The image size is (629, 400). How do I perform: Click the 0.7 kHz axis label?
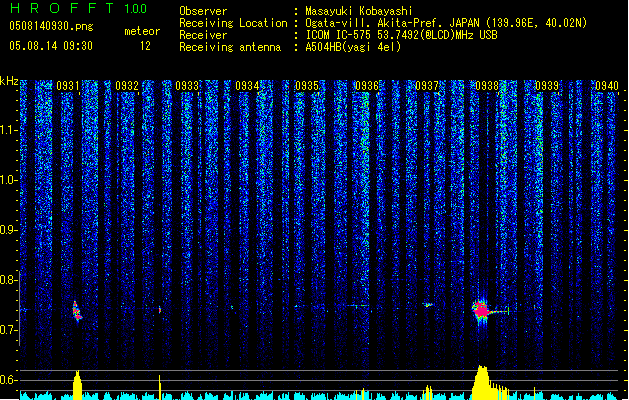8,330
